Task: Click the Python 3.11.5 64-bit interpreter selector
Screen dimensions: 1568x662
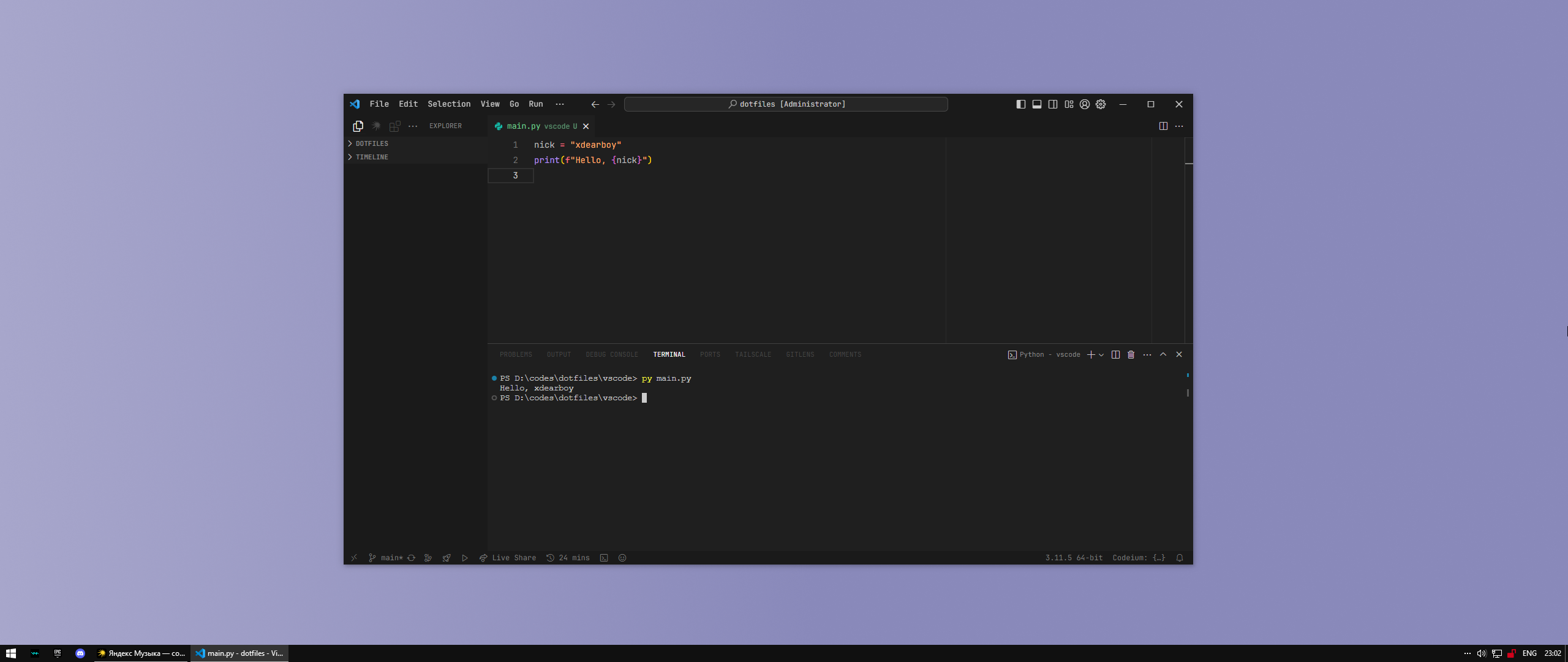Action: (x=1074, y=558)
